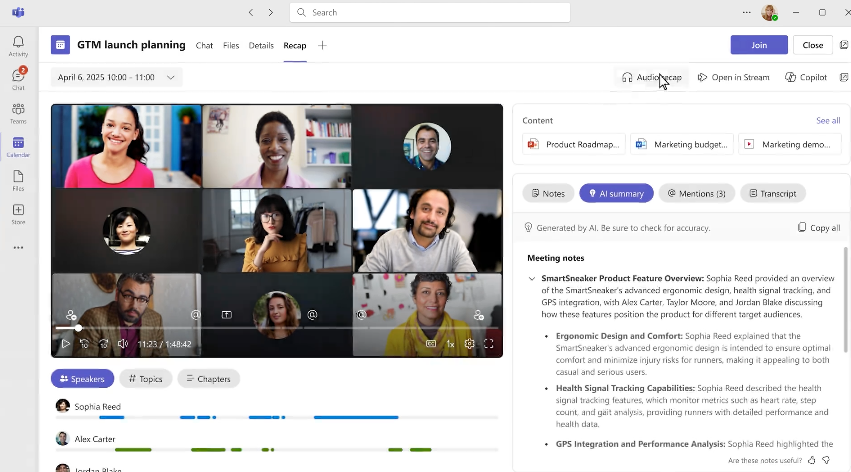
Task: Open the meeting date dropdown
Action: click(116, 77)
